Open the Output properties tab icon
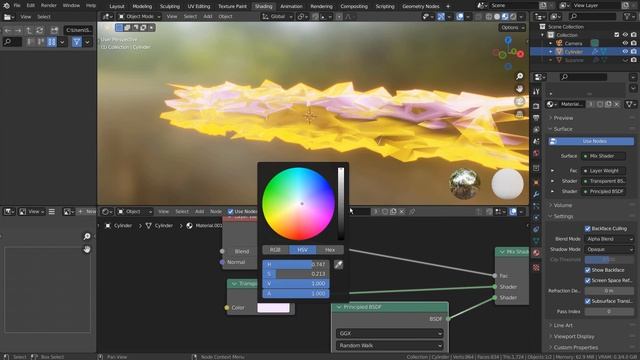This screenshot has width=640, height=360. 536,118
